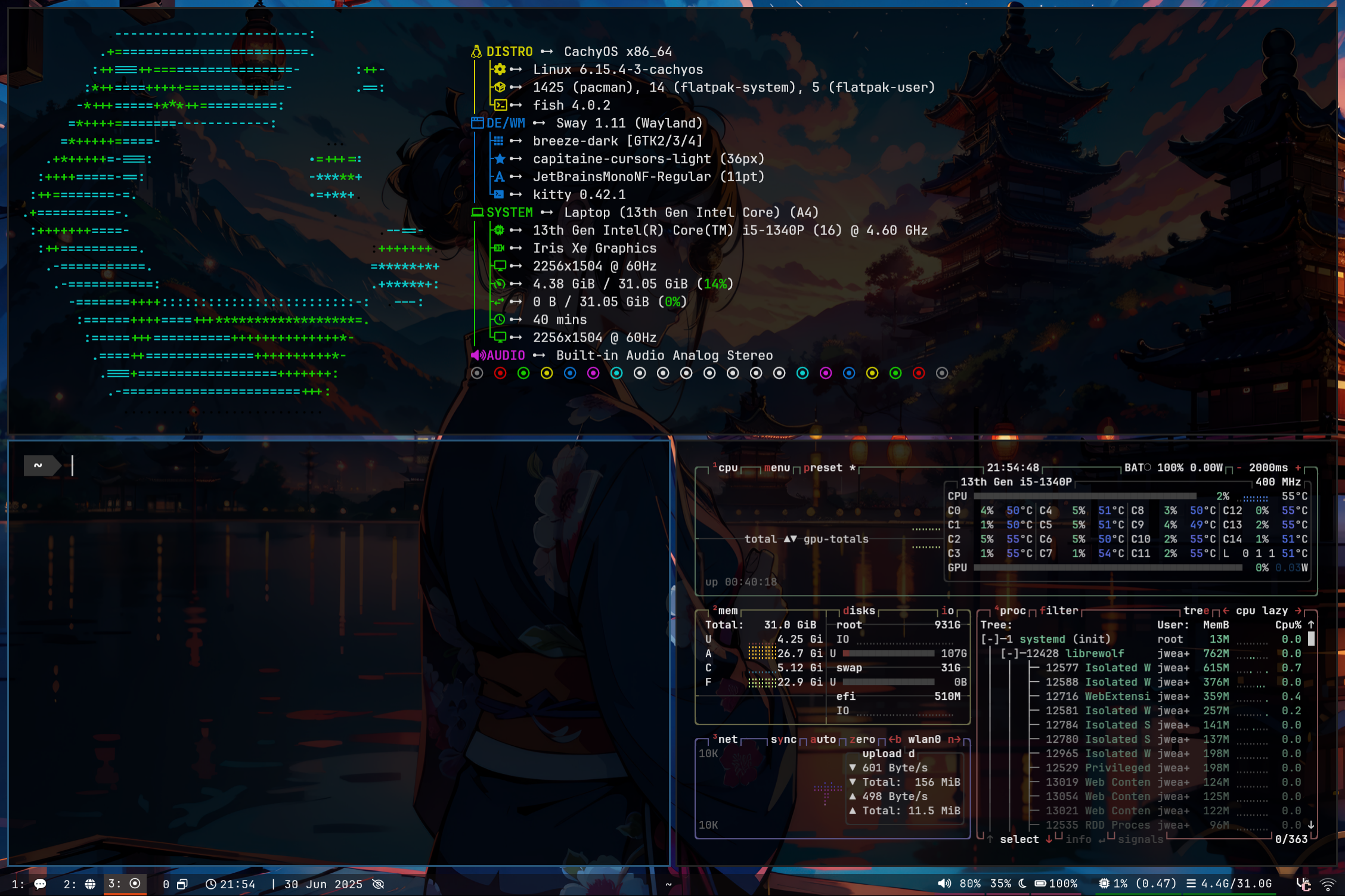1345x896 pixels.
Task: Select workspace 3 in the status bar
Action: (125, 884)
